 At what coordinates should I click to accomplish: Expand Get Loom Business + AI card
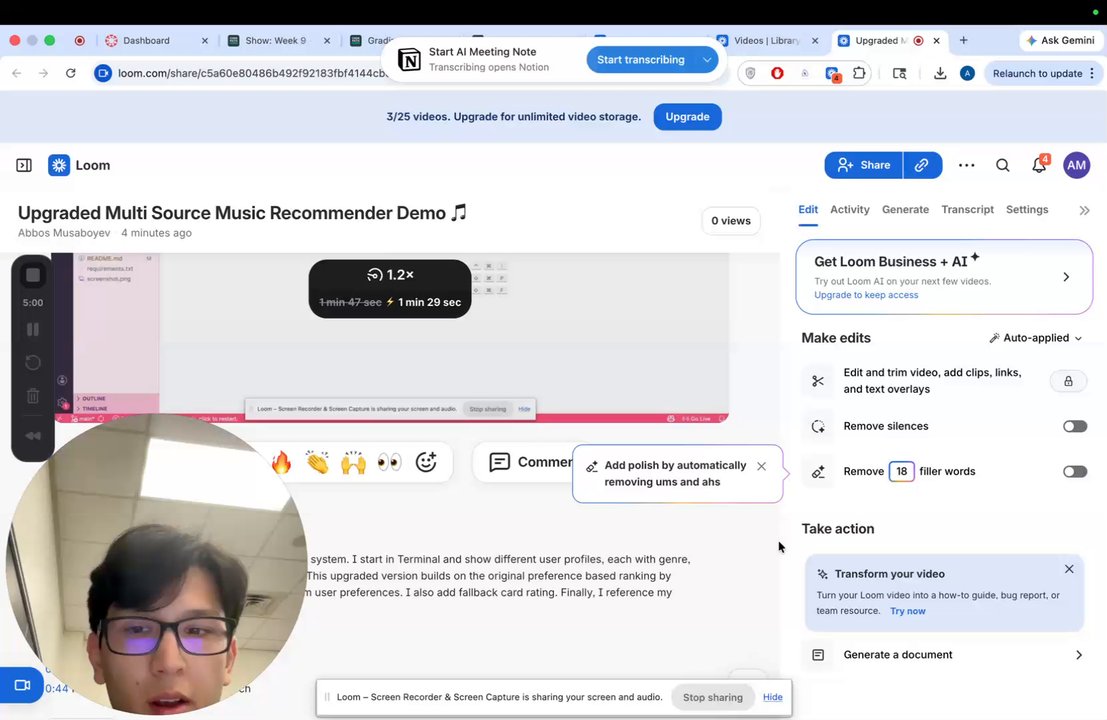point(944,277)
